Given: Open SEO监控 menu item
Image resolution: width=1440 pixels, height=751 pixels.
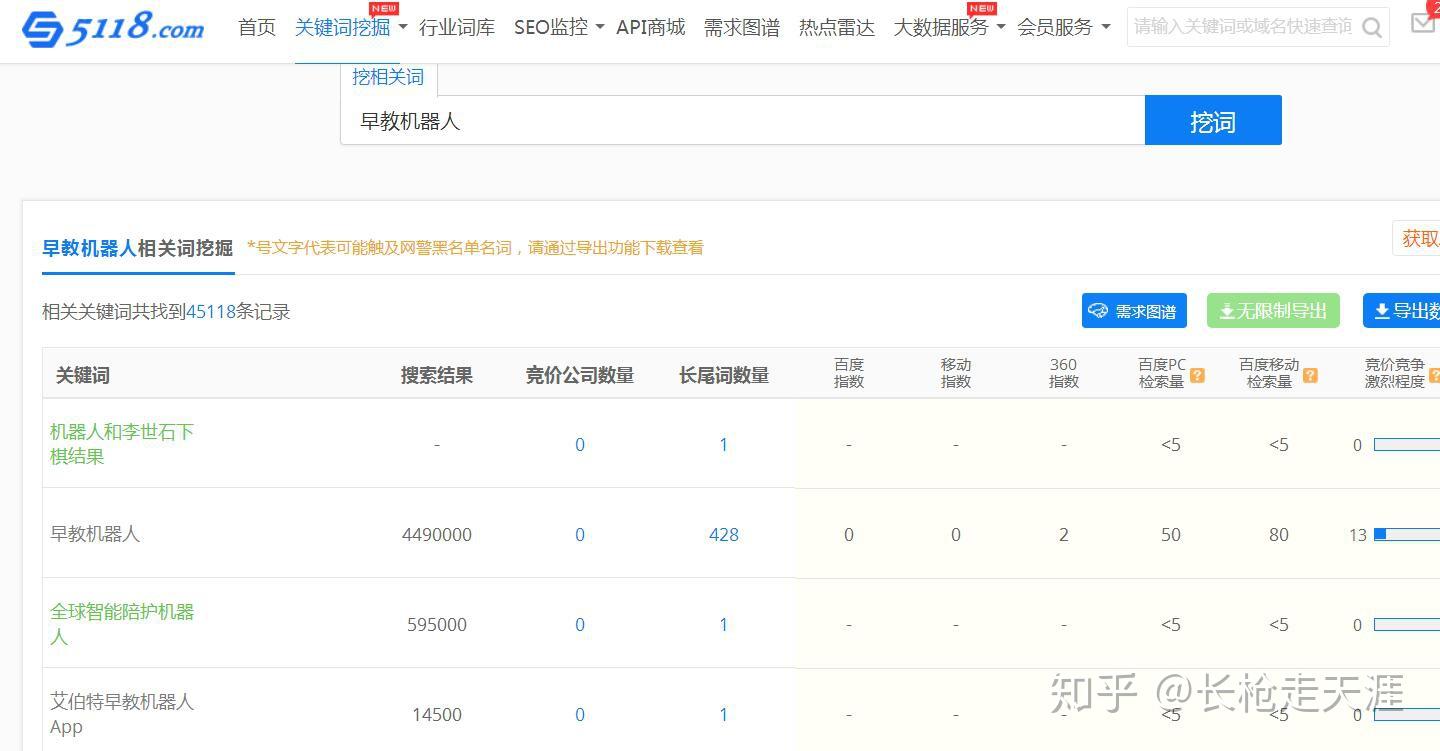Looking at the screenshot, I should pyautogui.click(x=551, y=28).
